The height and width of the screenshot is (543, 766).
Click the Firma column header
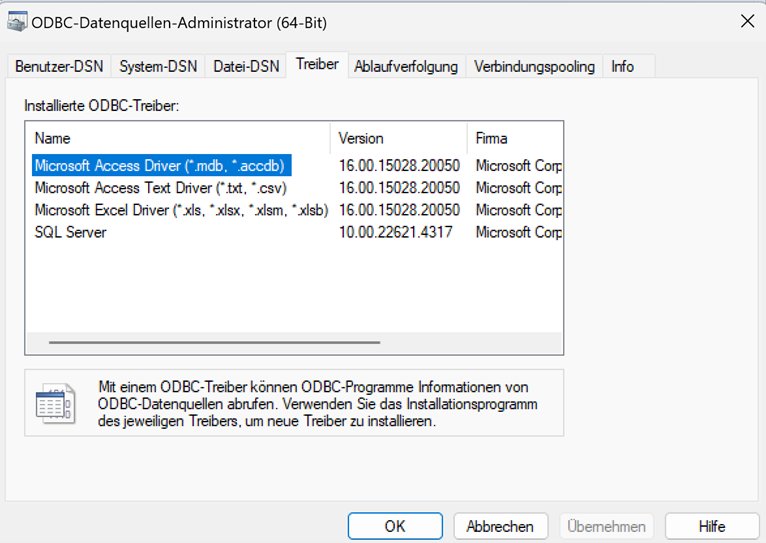pyautogui.click(x=514, y=138)
